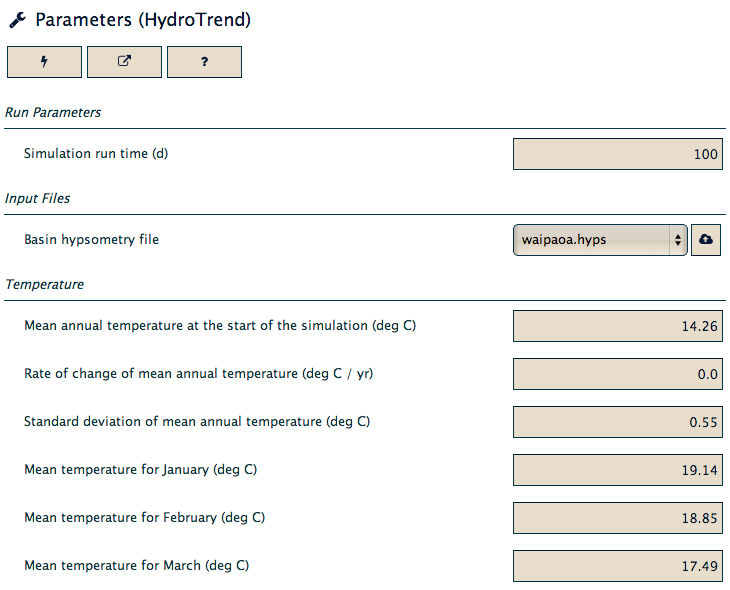This screenshot has width=730, height=590.
Task: Open help with the question mark button
Action: (x=204, y=61)
